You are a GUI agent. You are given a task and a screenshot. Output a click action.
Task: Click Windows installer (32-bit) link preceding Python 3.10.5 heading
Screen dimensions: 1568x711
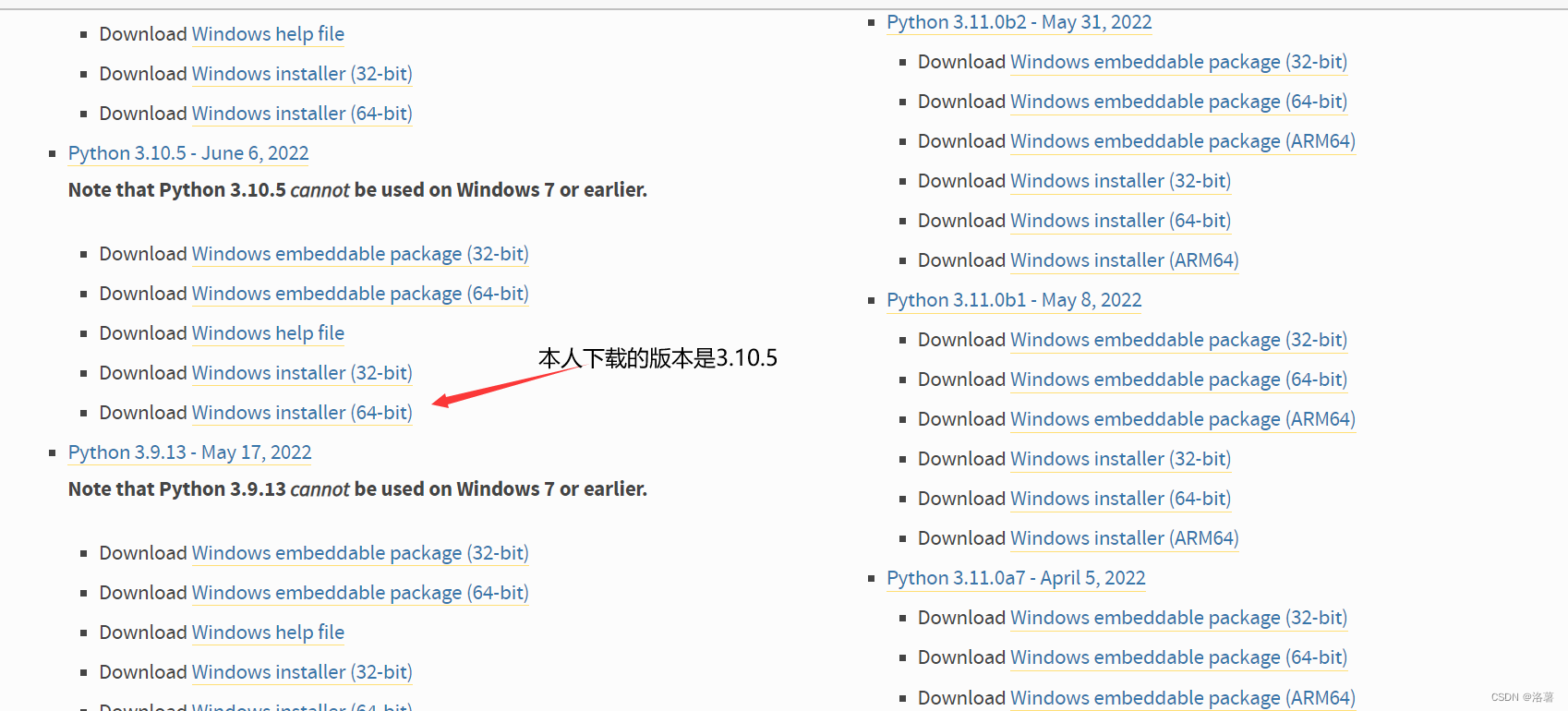point(302,74)
